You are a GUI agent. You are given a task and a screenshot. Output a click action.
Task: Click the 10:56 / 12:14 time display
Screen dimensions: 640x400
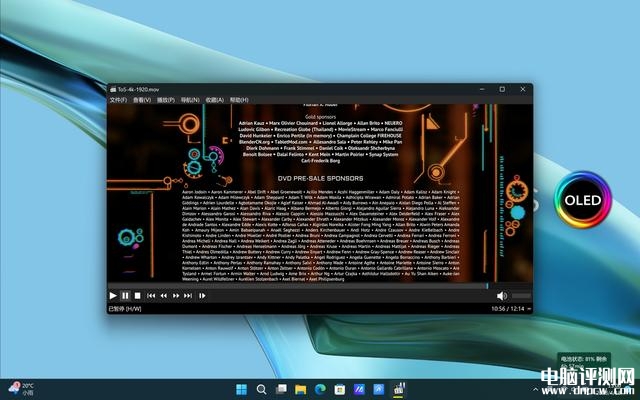[x=508, y=309]
